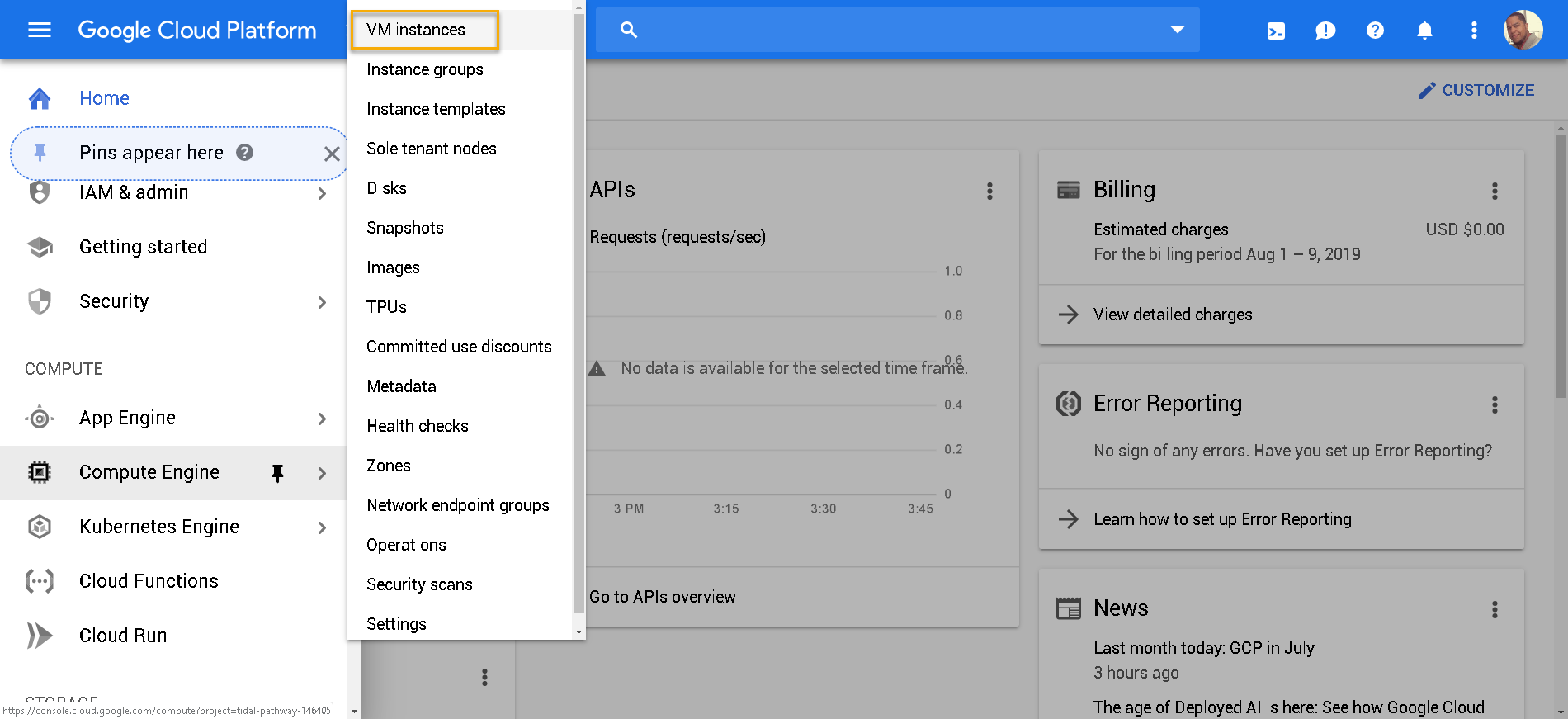
Task: Open options menu on the bottom-left card
Action: click(x=484, y=678)
